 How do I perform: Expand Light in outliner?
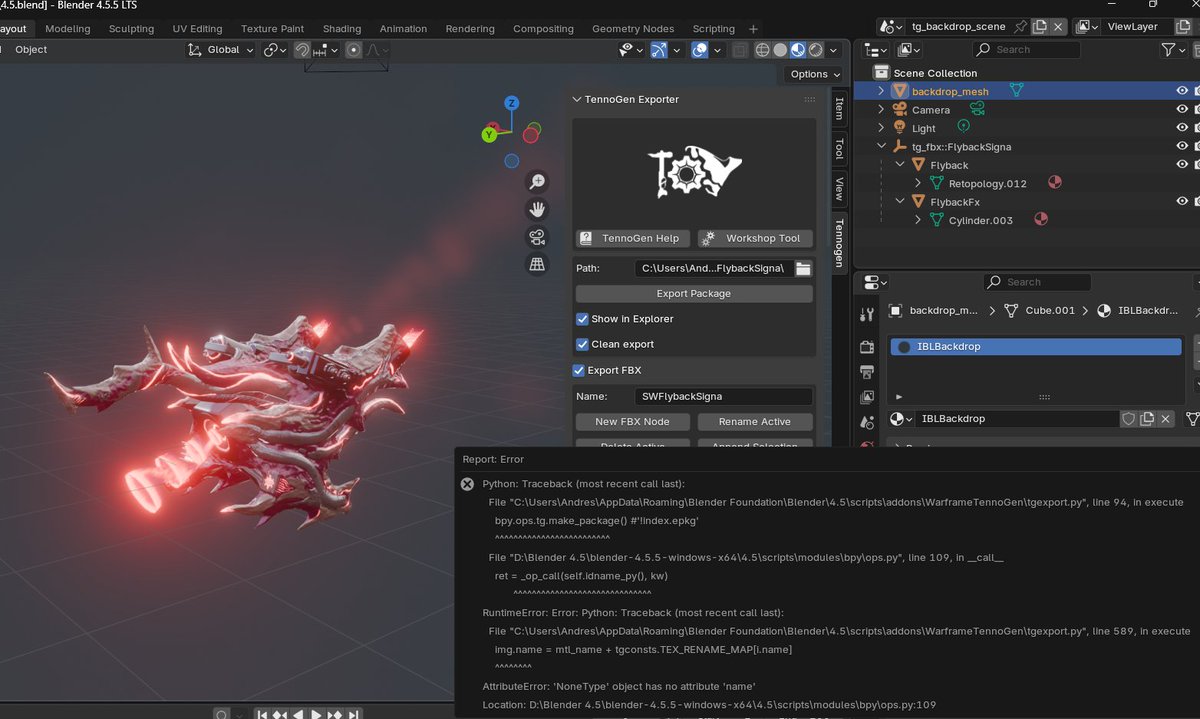pos(881,128)
